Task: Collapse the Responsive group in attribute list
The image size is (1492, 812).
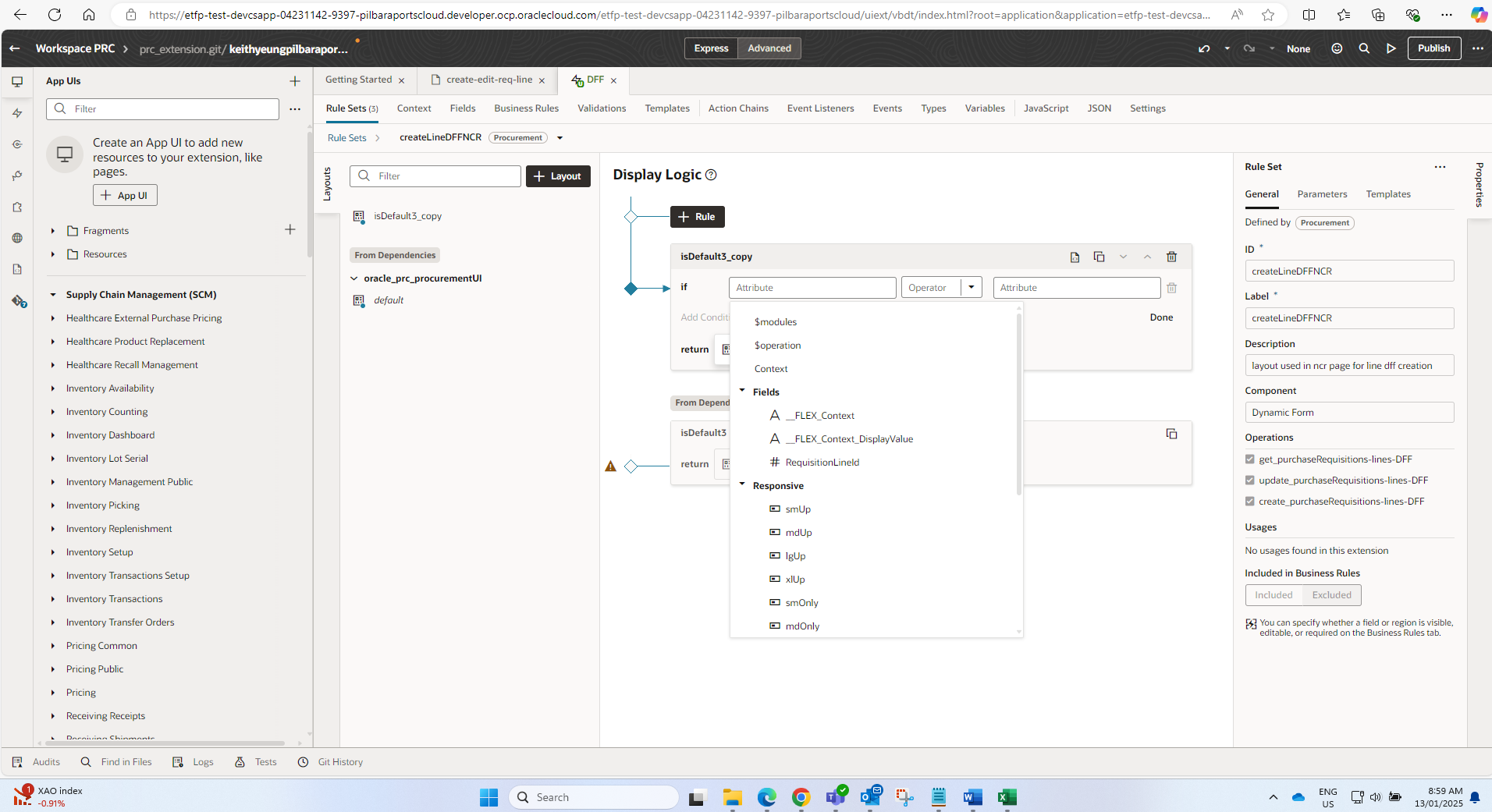Action: 742,485
